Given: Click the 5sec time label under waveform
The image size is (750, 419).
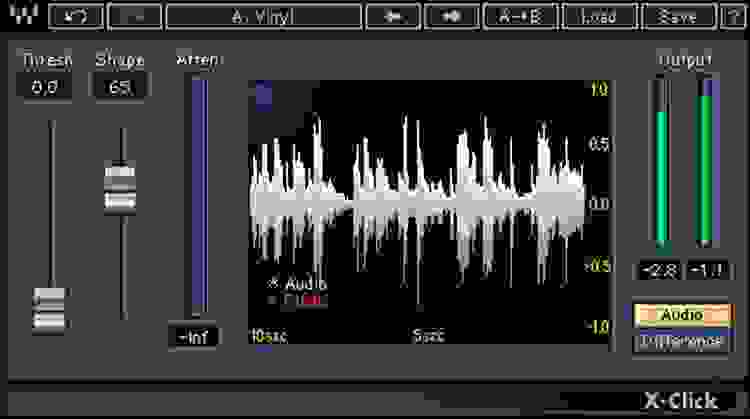Looking at the screenshot, I should point(429,335).
